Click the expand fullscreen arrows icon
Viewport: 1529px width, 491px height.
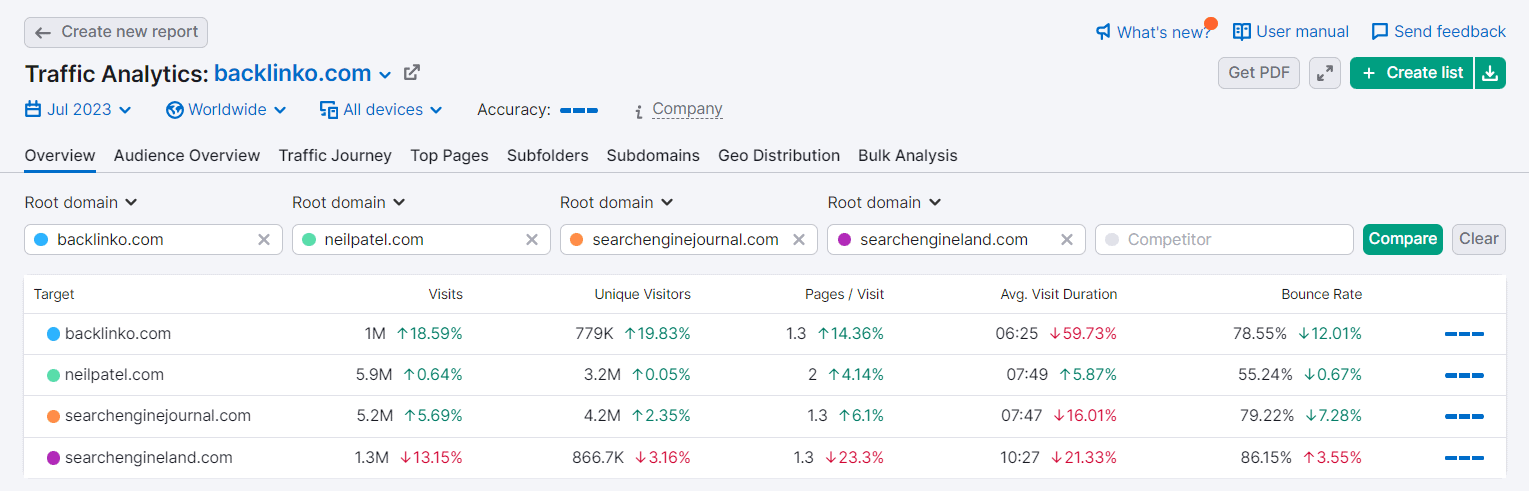[1325, 73]
